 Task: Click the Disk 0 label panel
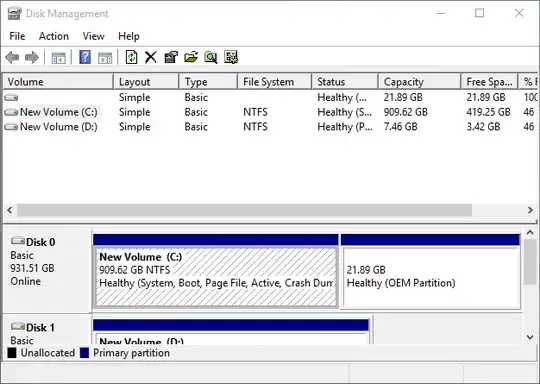coord(47,269)
